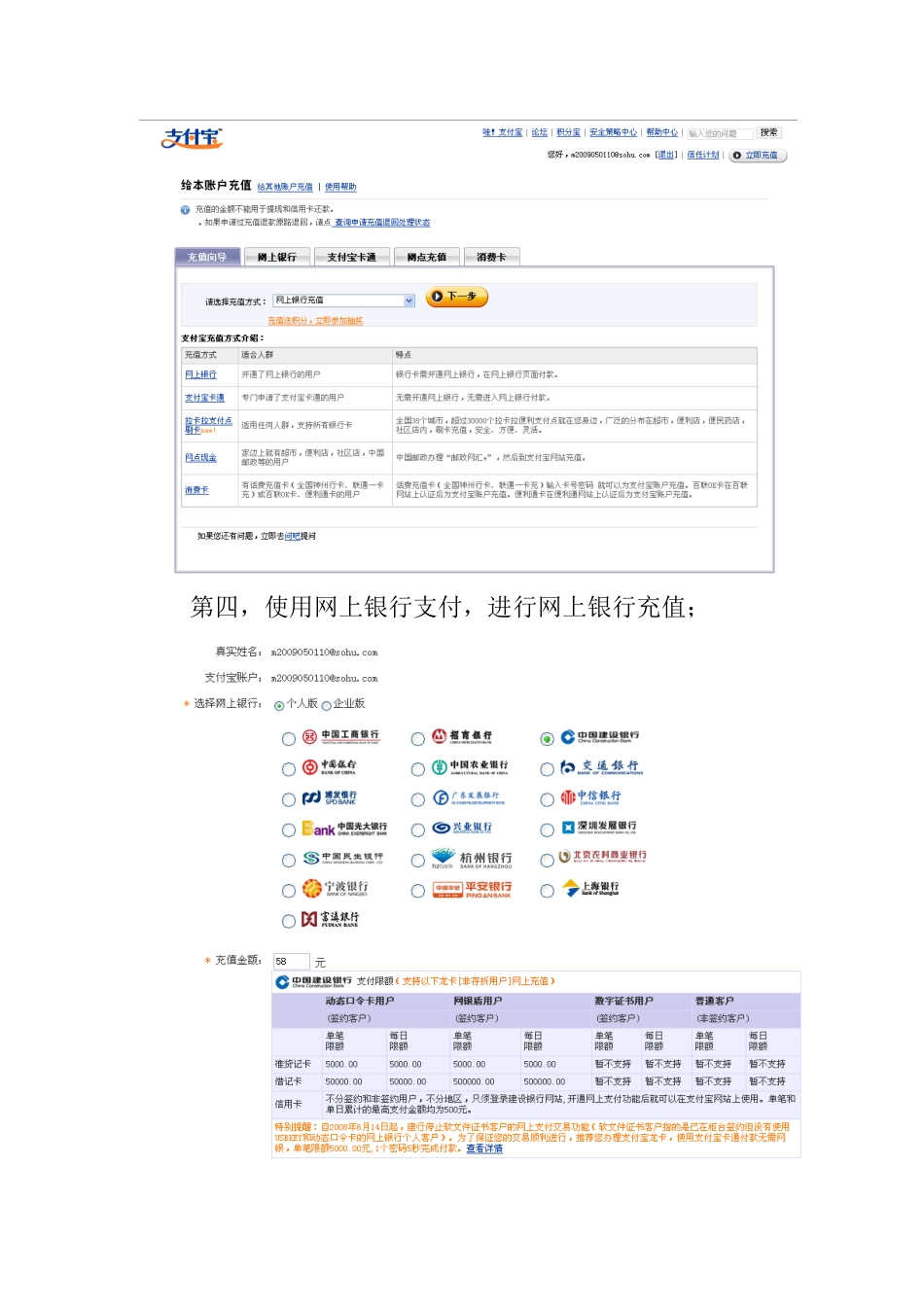Viewport: 924px width, 1307px height.
Task: Open the 论坛 link in top navigation
Action: 540,133
